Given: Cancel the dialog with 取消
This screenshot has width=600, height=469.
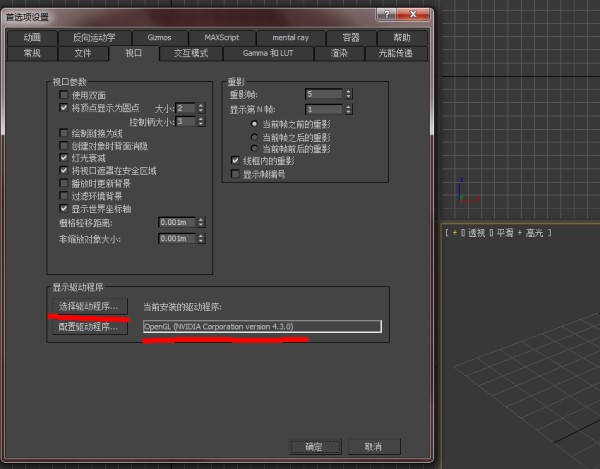Looking at the screenshot, I should [374, 447].
